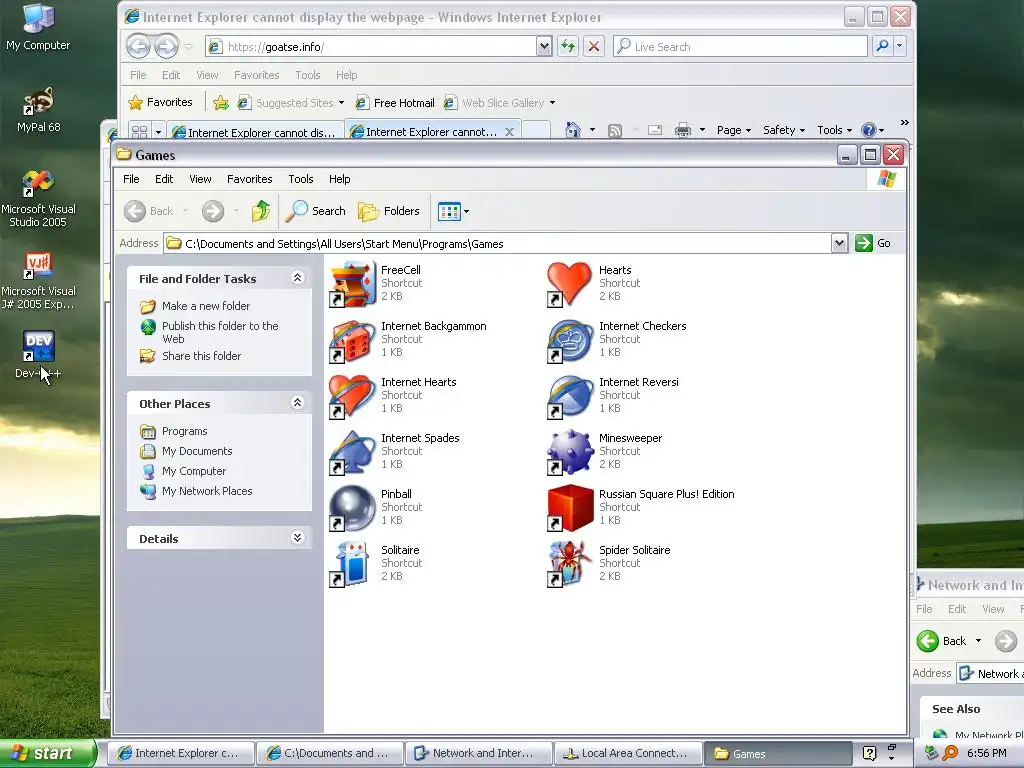Open the Tools dropdown in IE command bar

[x=835, y=130]
